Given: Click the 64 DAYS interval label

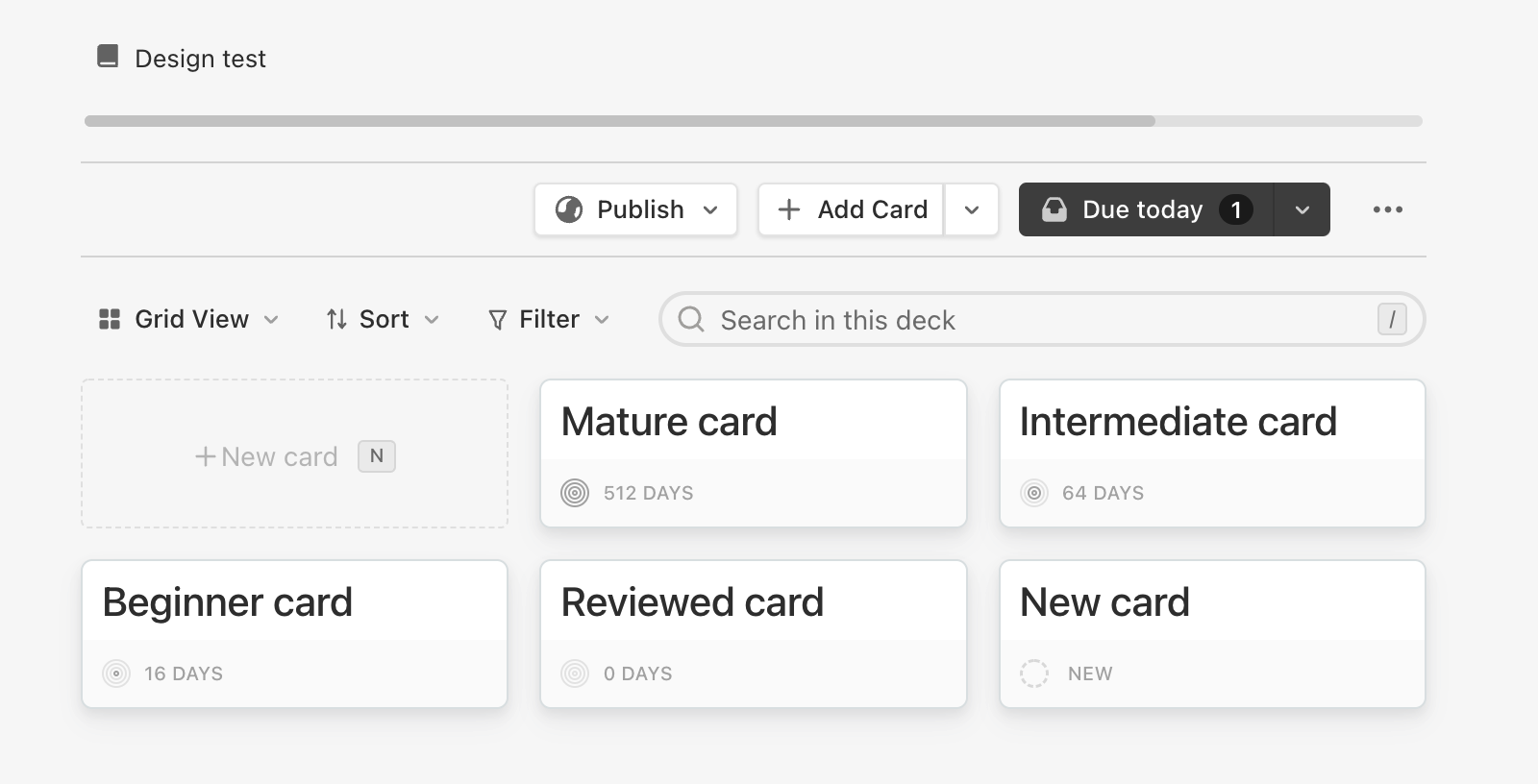Looking at the screenshot, I should (x=1104, y=493).
